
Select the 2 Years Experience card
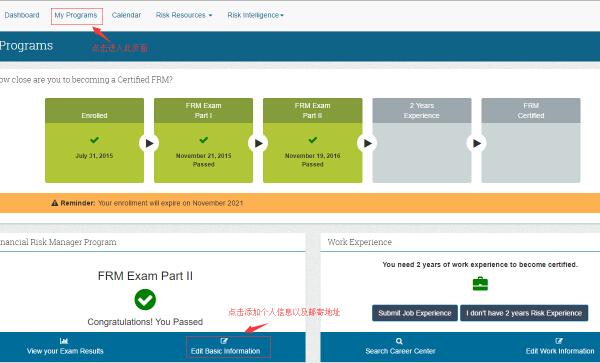[x=422, y=140]
